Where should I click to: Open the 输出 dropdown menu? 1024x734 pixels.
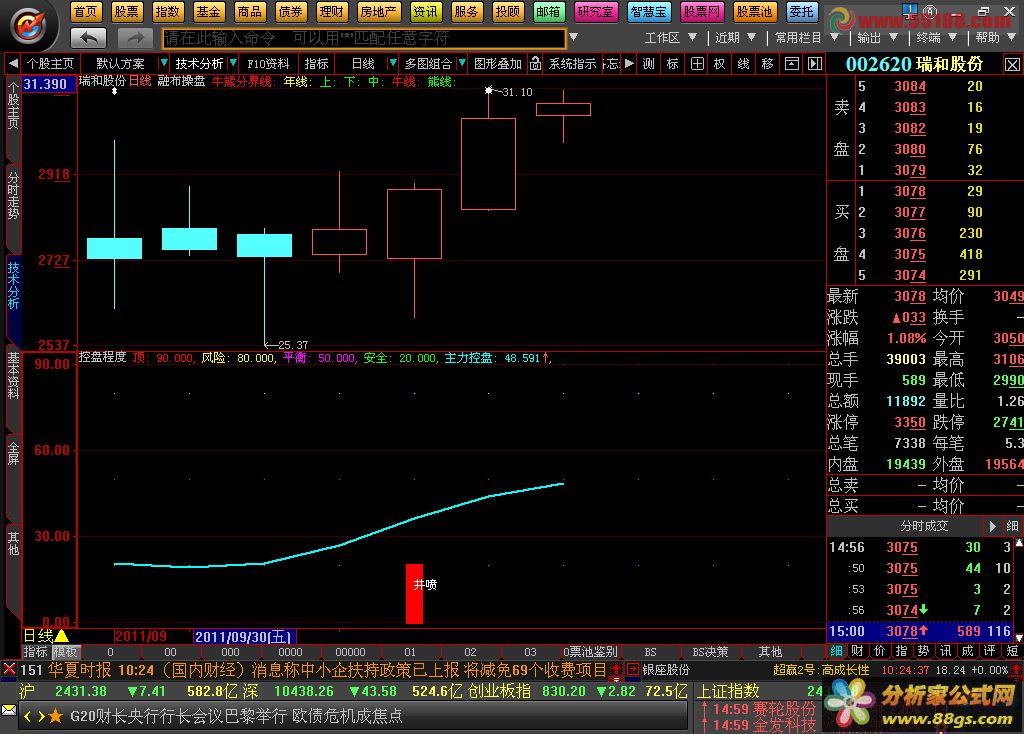(x=876, y=38)
